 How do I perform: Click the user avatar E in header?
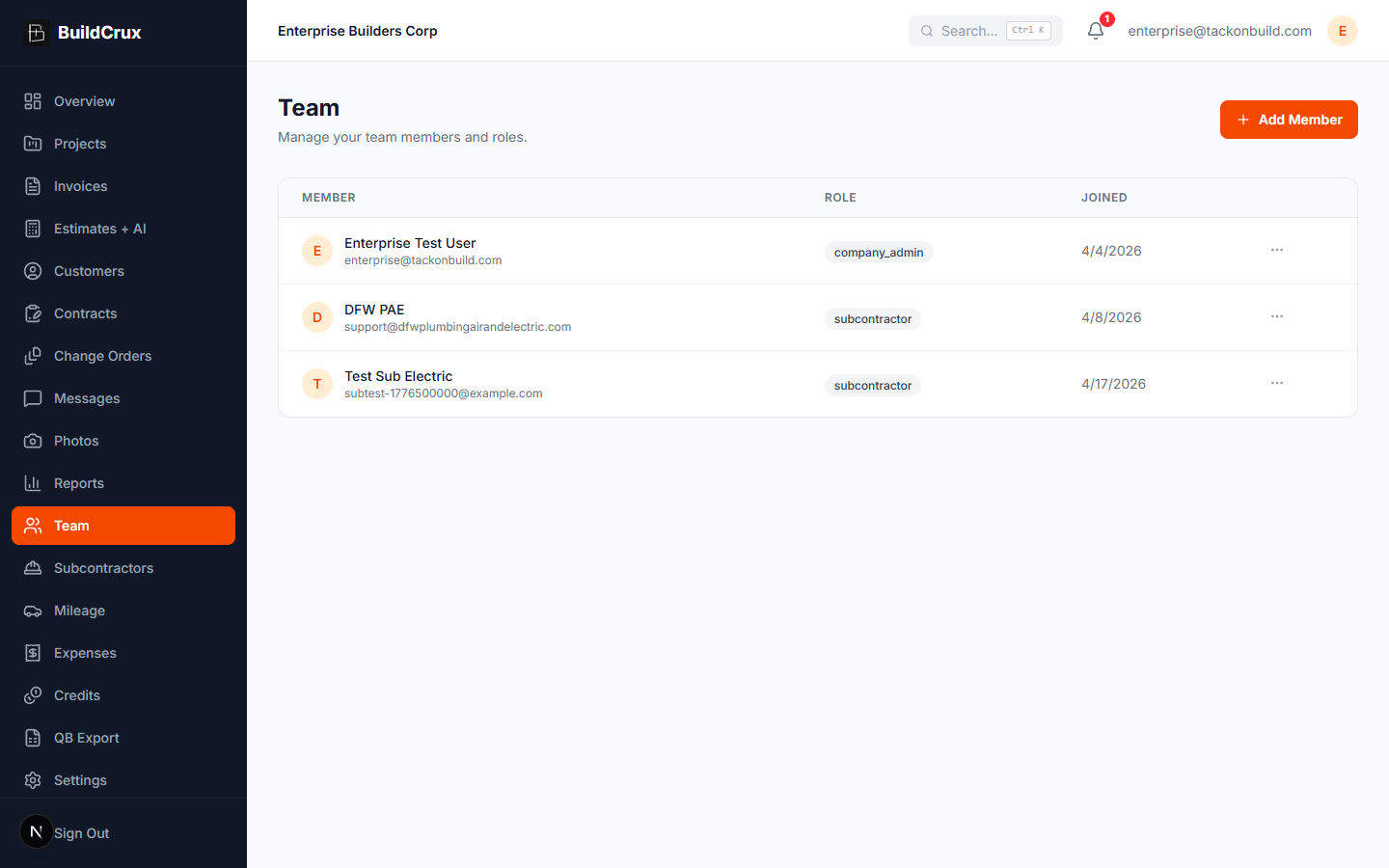click(x=1343, y=31)
